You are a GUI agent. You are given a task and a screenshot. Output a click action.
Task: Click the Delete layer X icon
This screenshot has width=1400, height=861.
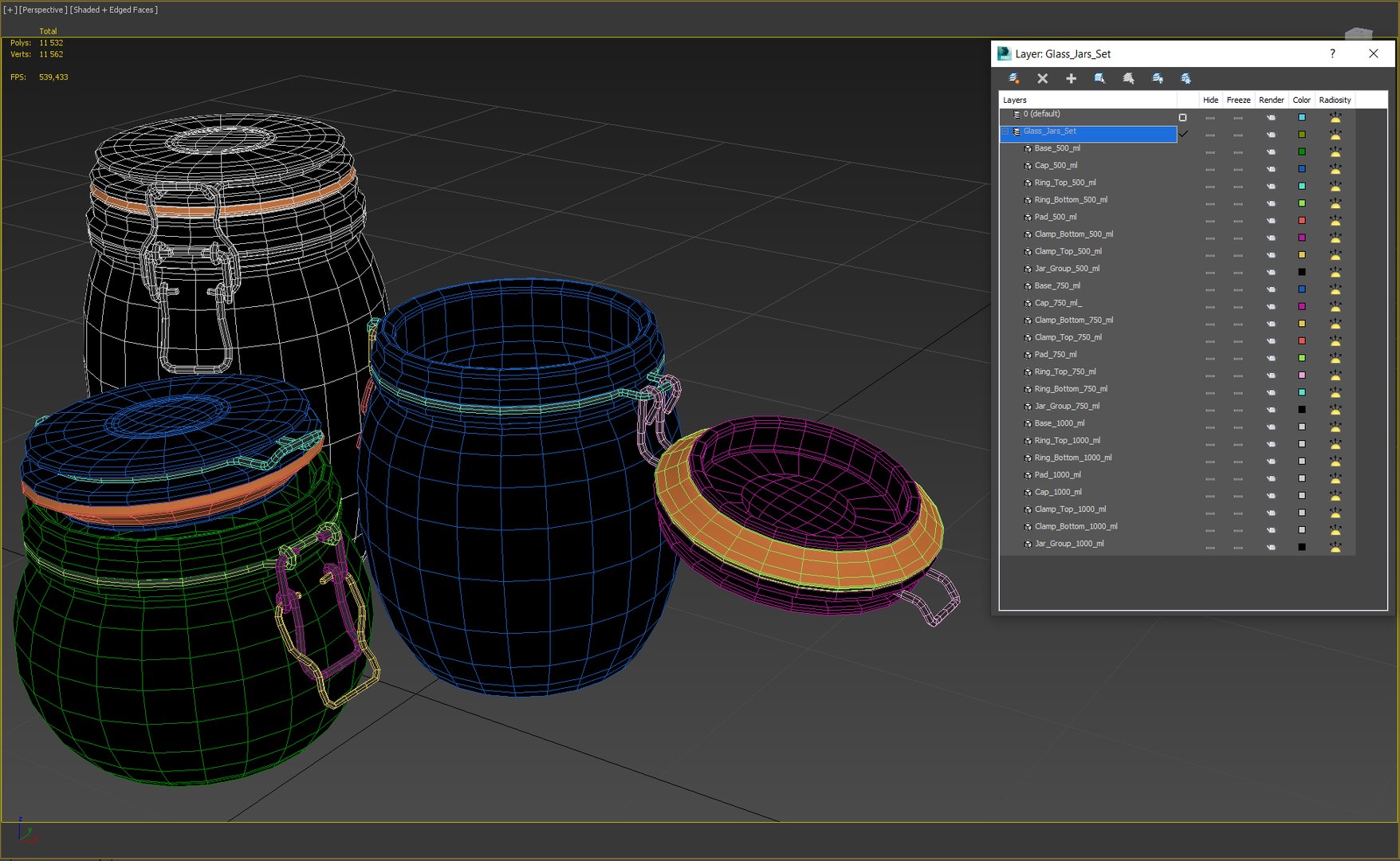(x=1043, y=78)
